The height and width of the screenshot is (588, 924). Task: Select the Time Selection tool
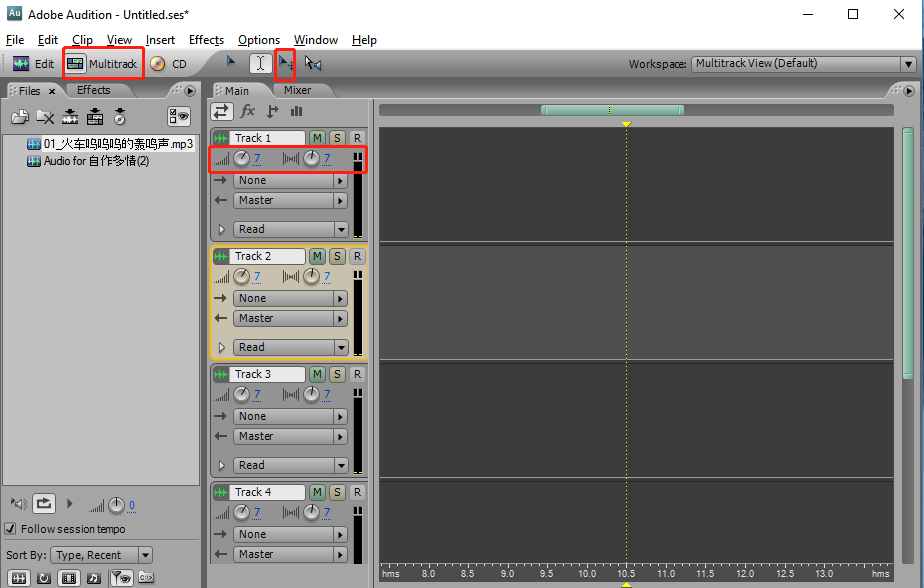coord(260,63)
